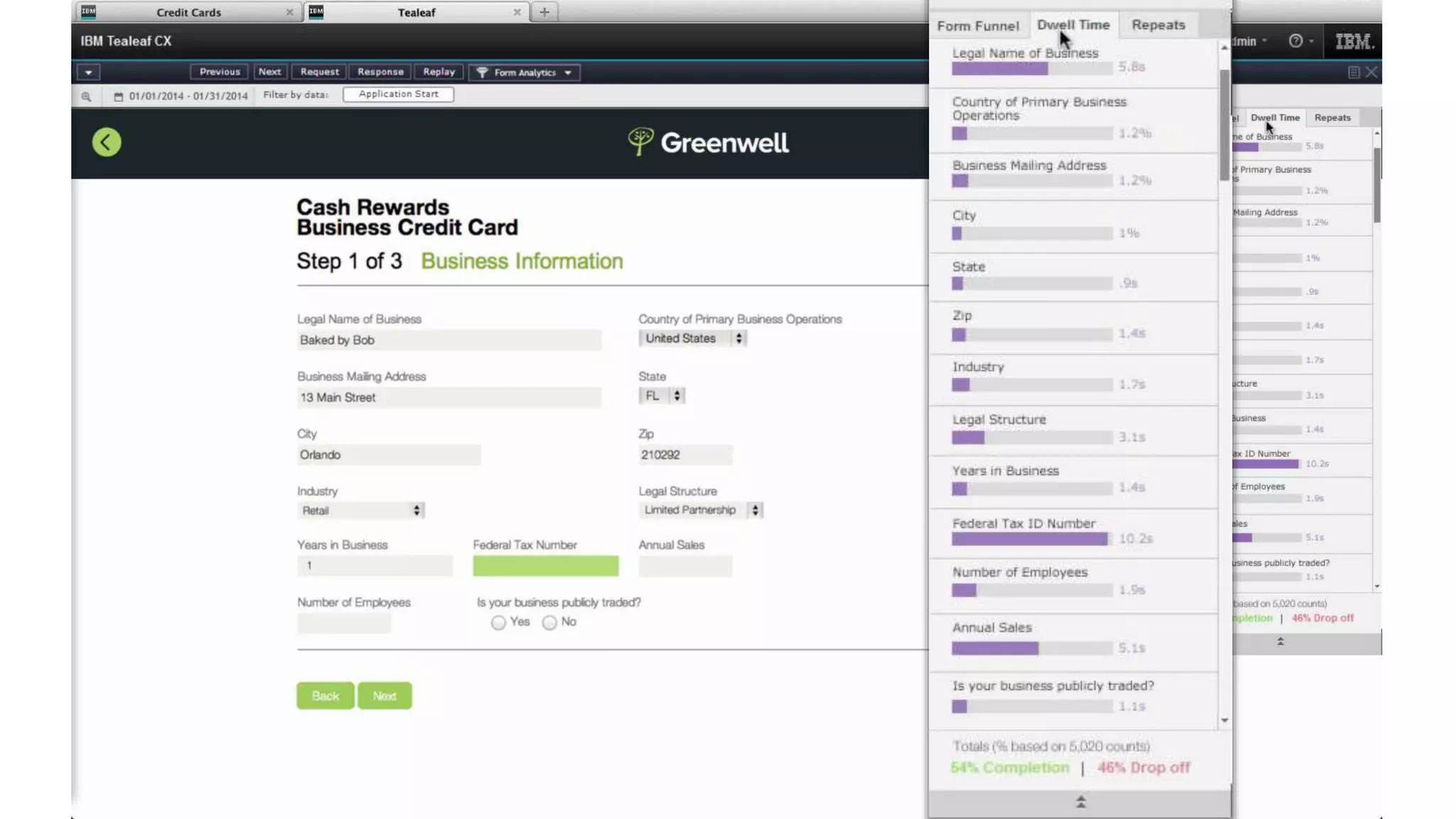The image size is (1456, 819).
Task: Click the Replay button in toolbar
Action: pos(439,72)
